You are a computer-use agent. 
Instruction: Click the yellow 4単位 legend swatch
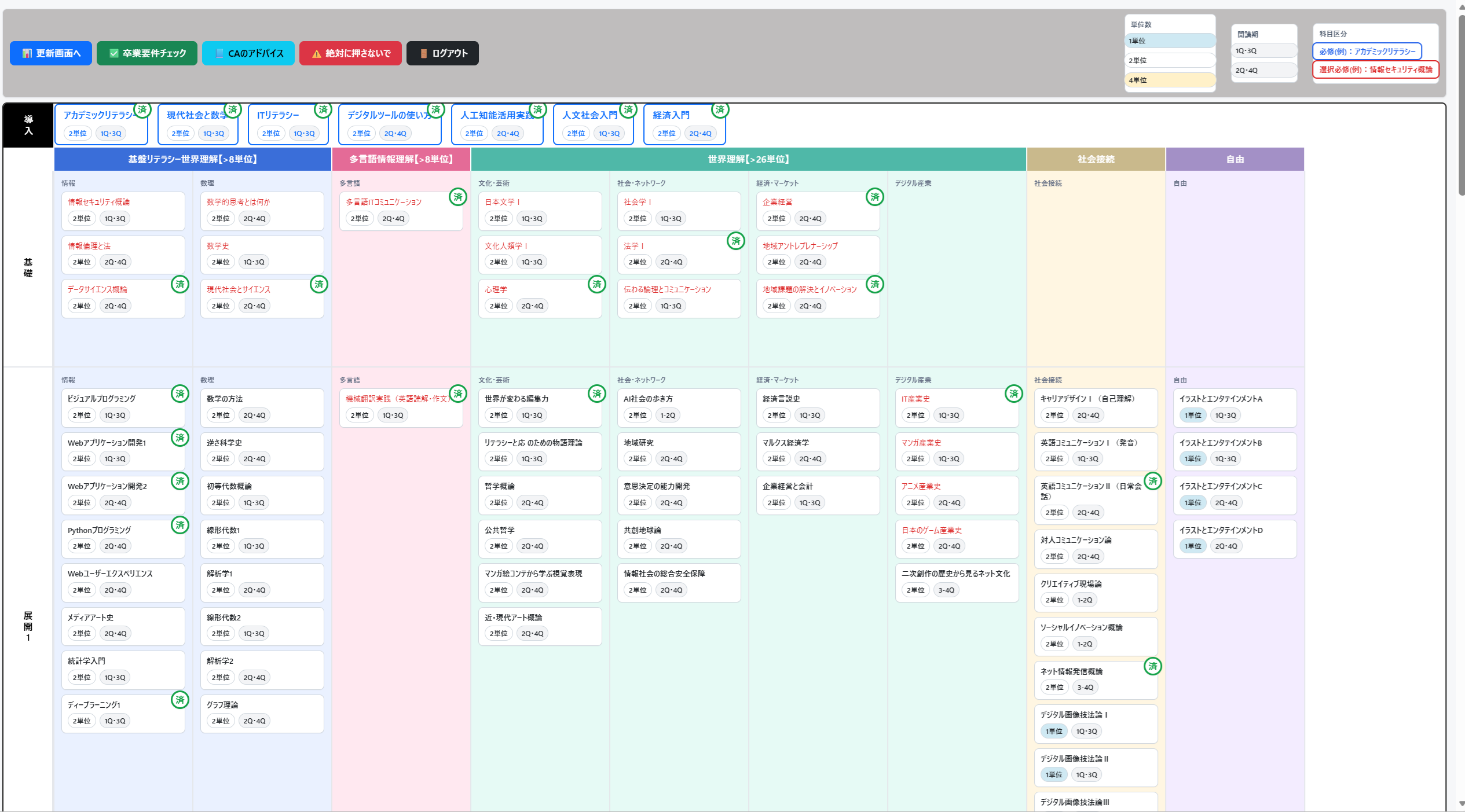1170,80
